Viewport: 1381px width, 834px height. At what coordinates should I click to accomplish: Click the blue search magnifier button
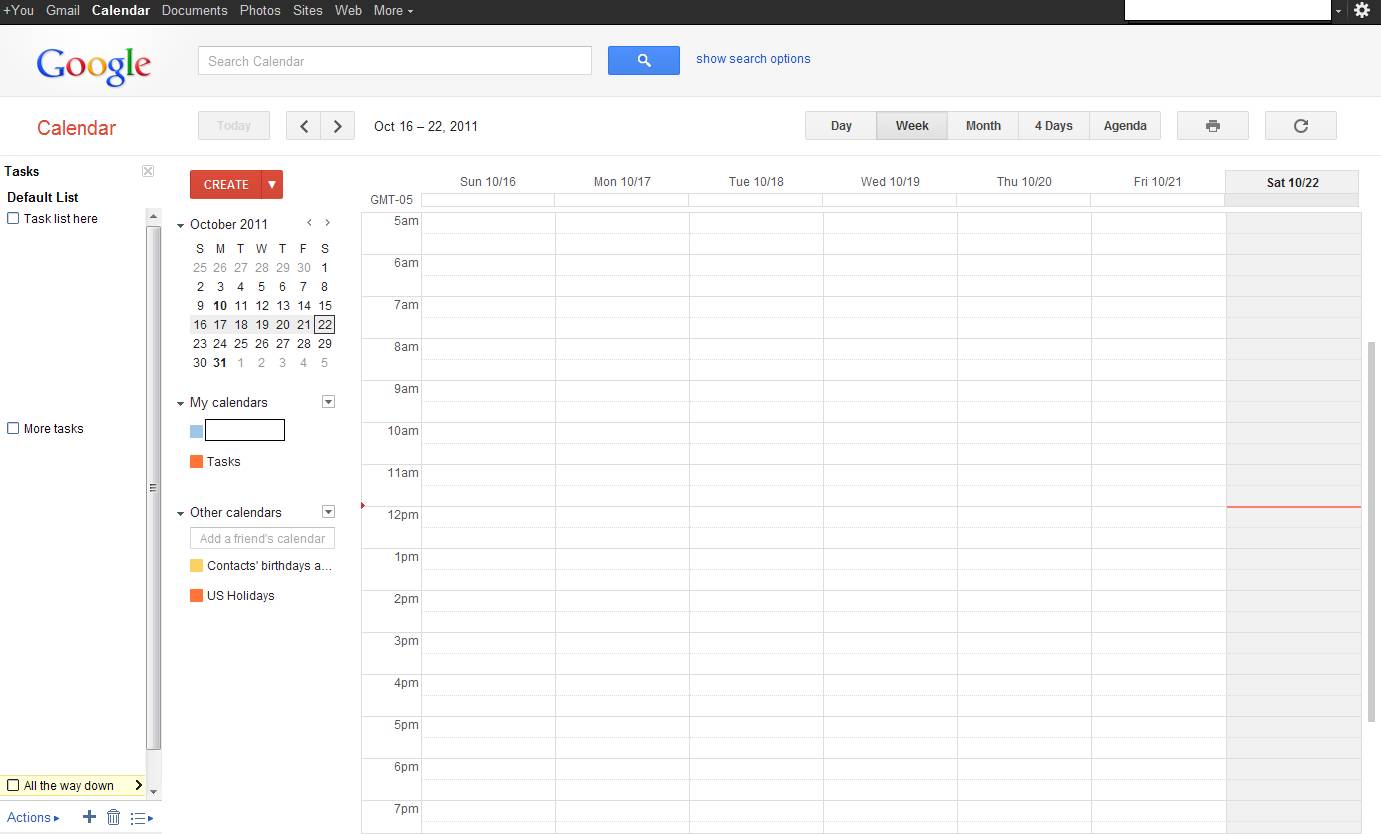click(x=644, y=60)
